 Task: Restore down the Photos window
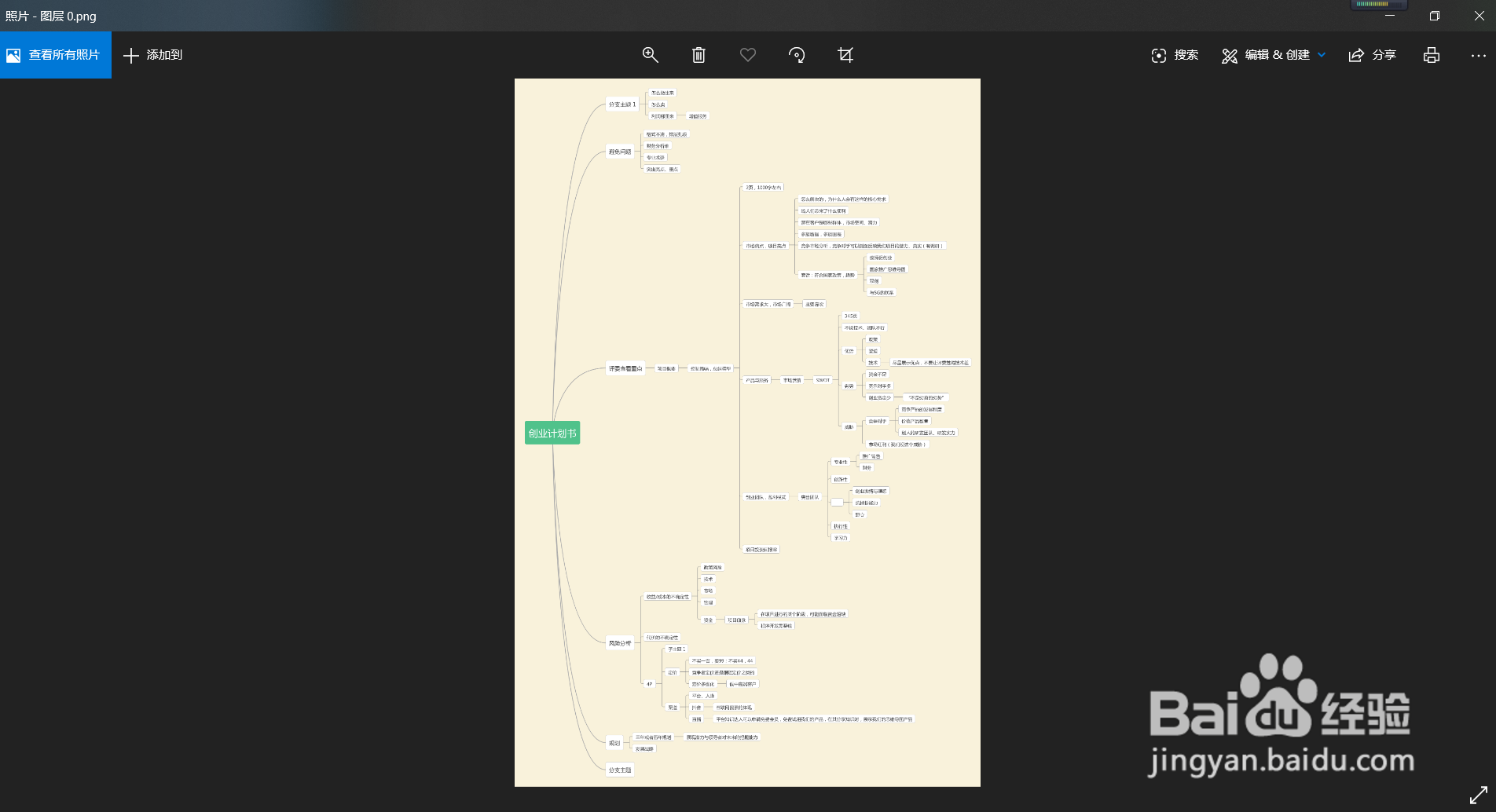[x=1434, y=16]
